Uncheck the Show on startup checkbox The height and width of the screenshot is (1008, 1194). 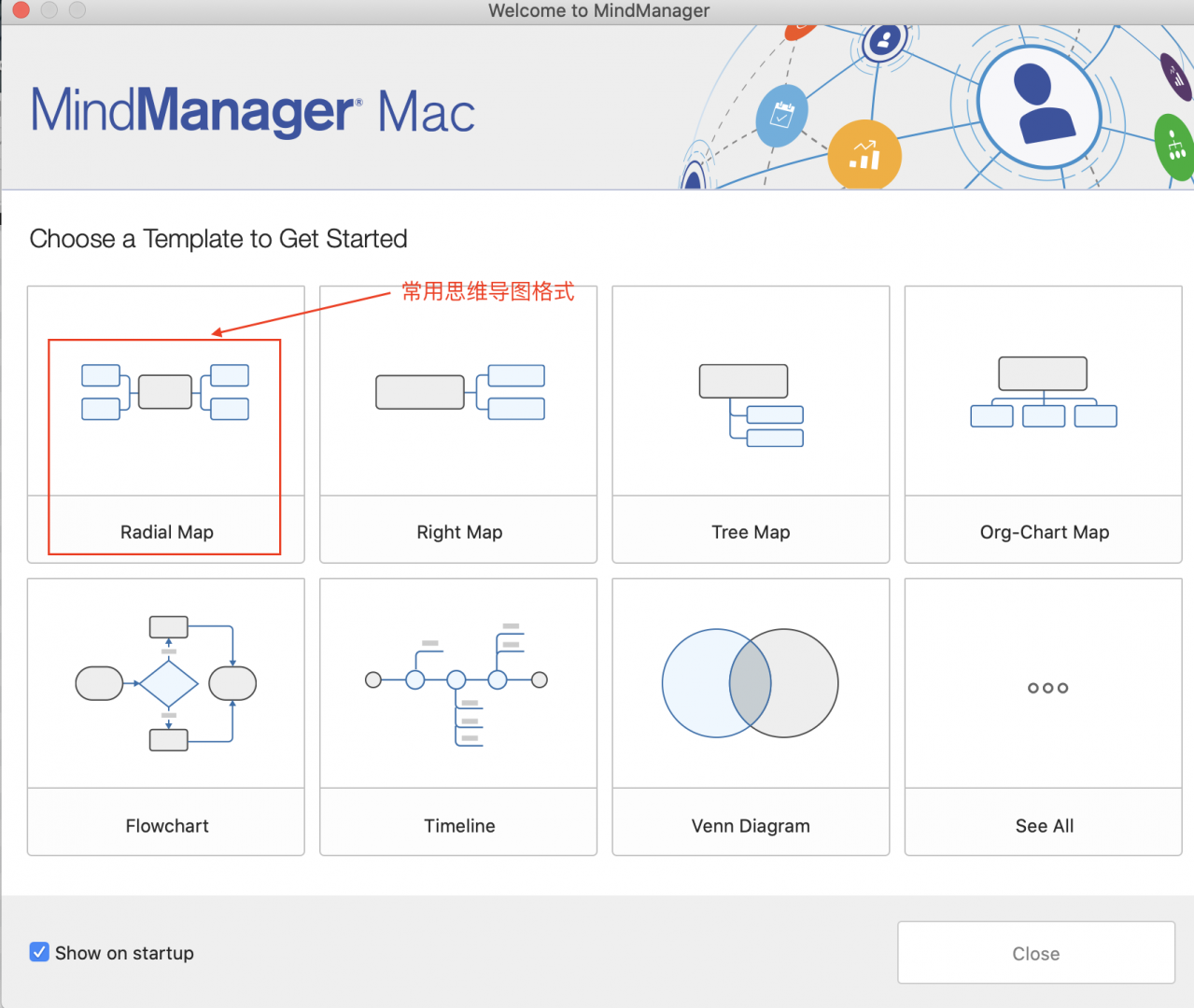tap(39, 952)
